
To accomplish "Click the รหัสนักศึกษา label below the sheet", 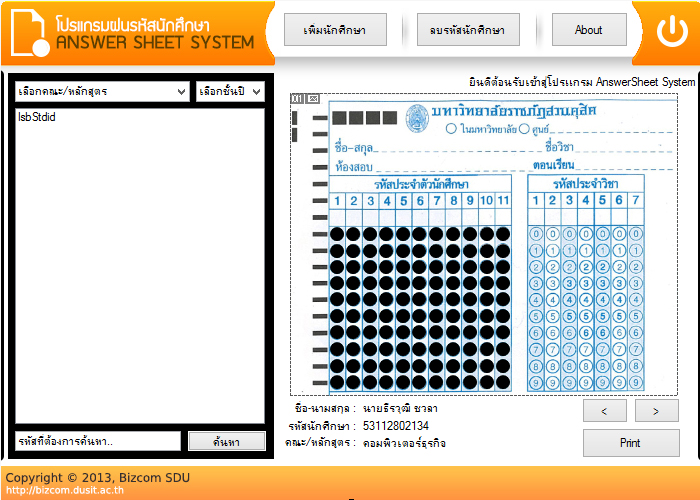I will [322, 426].
